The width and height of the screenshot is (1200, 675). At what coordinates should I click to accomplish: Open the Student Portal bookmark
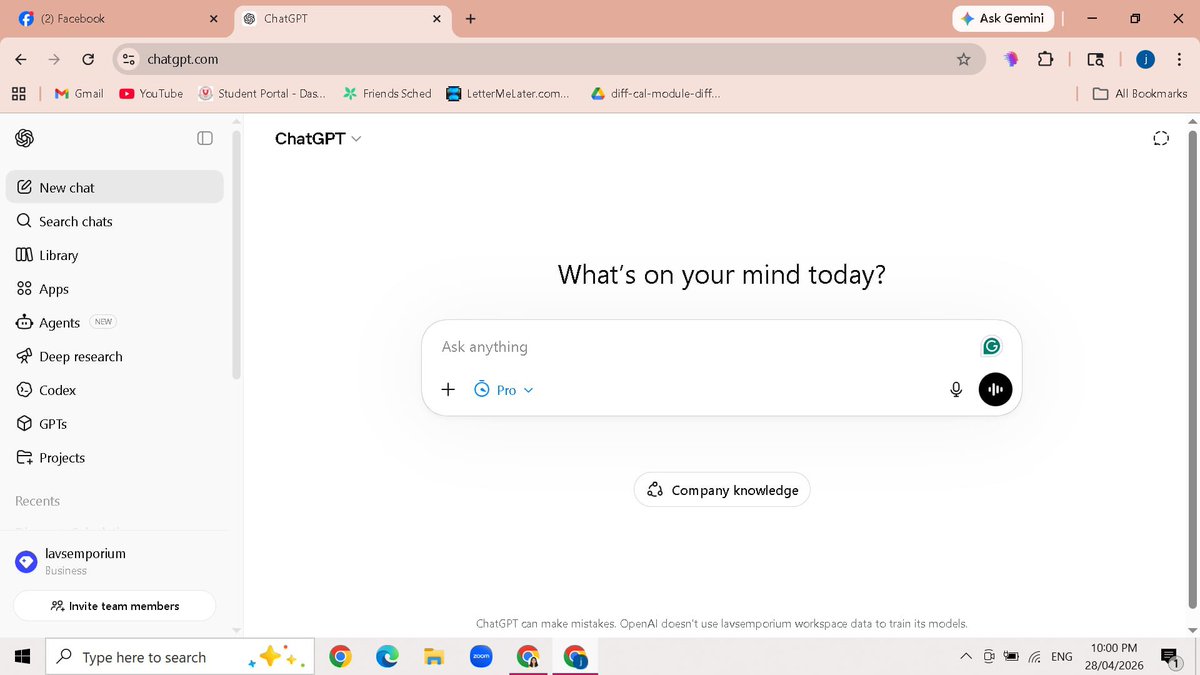[x=262, y=93]
